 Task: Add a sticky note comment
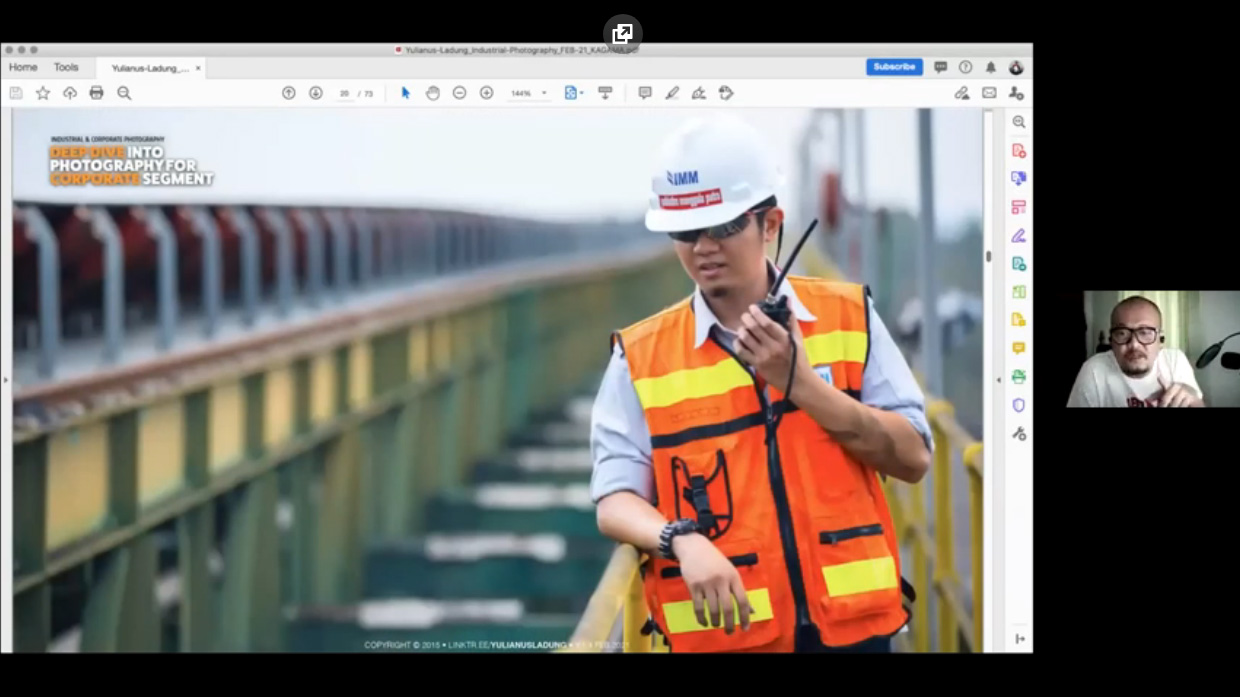point(645,93)
